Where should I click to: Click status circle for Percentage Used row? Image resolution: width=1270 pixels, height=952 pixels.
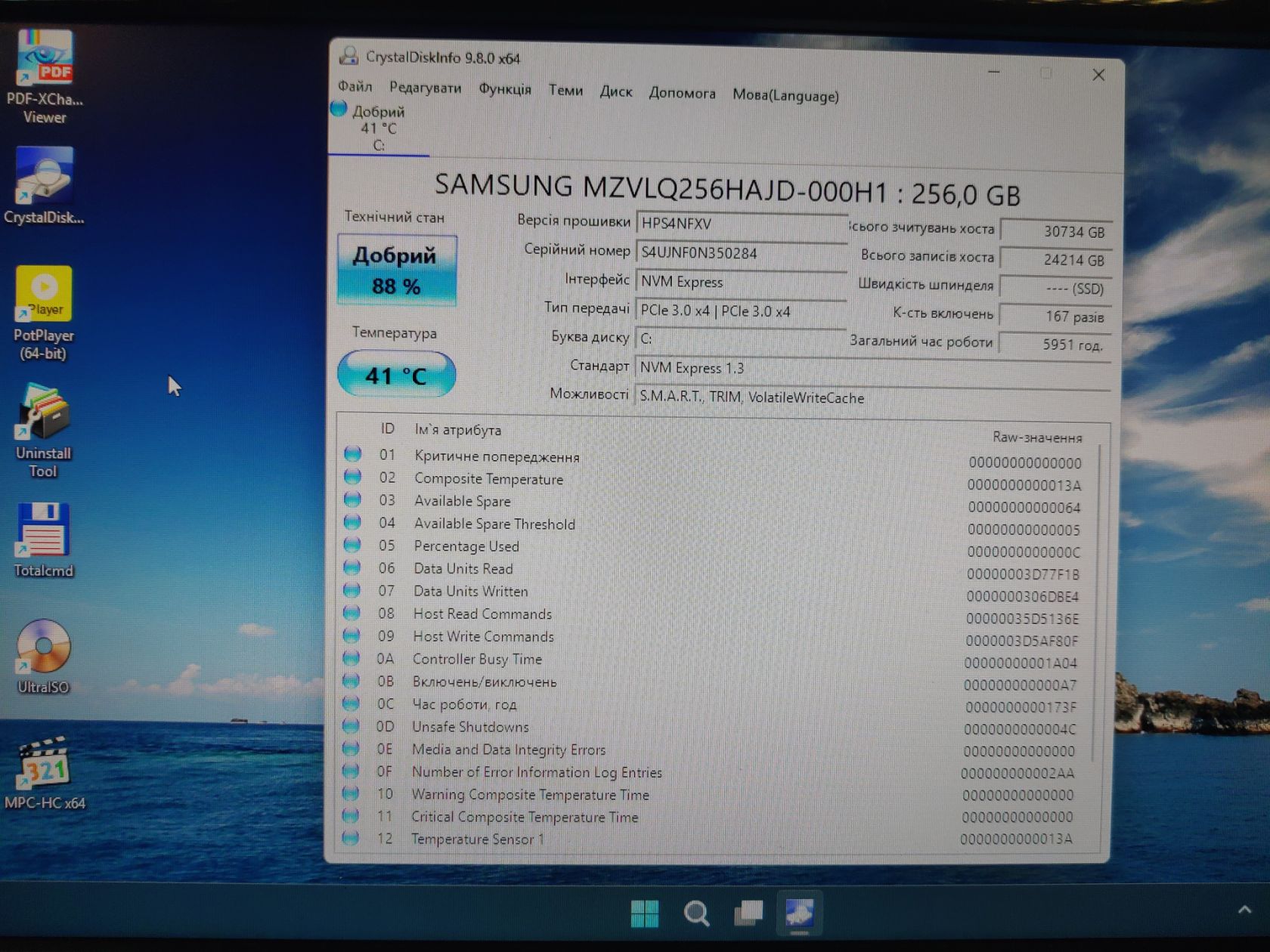click(x=352, y=545)
